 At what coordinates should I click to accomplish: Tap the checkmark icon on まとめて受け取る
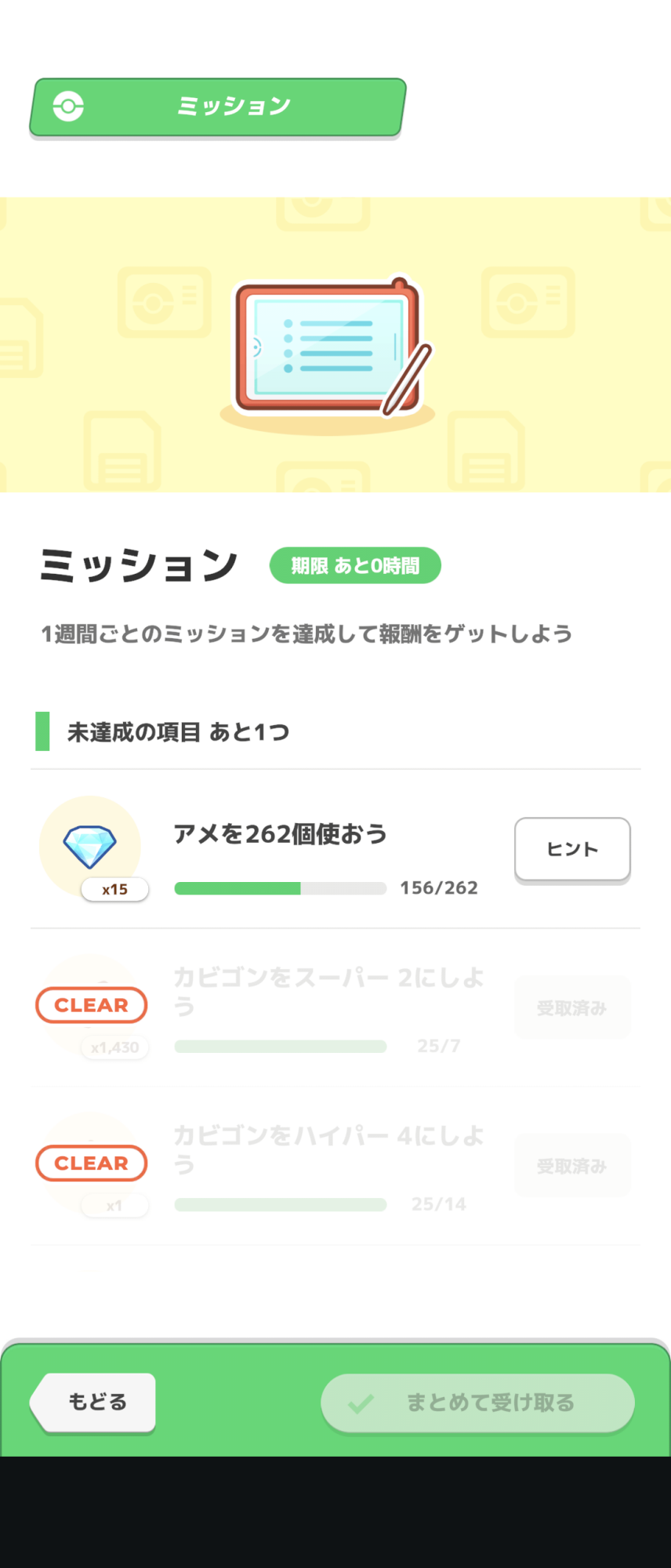point(361,1403)
